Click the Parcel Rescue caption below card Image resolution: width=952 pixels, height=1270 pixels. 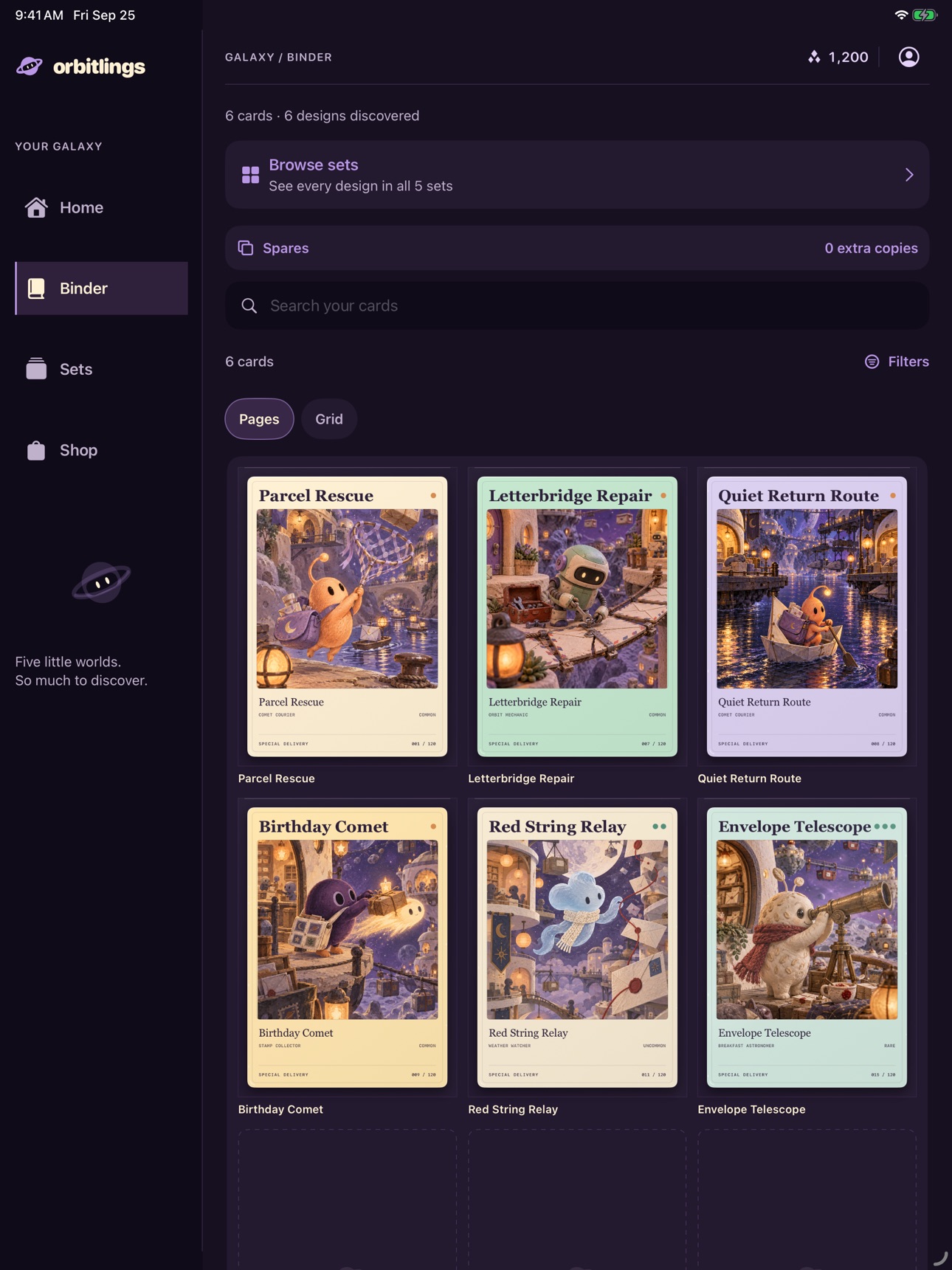[x=277, y=779]
